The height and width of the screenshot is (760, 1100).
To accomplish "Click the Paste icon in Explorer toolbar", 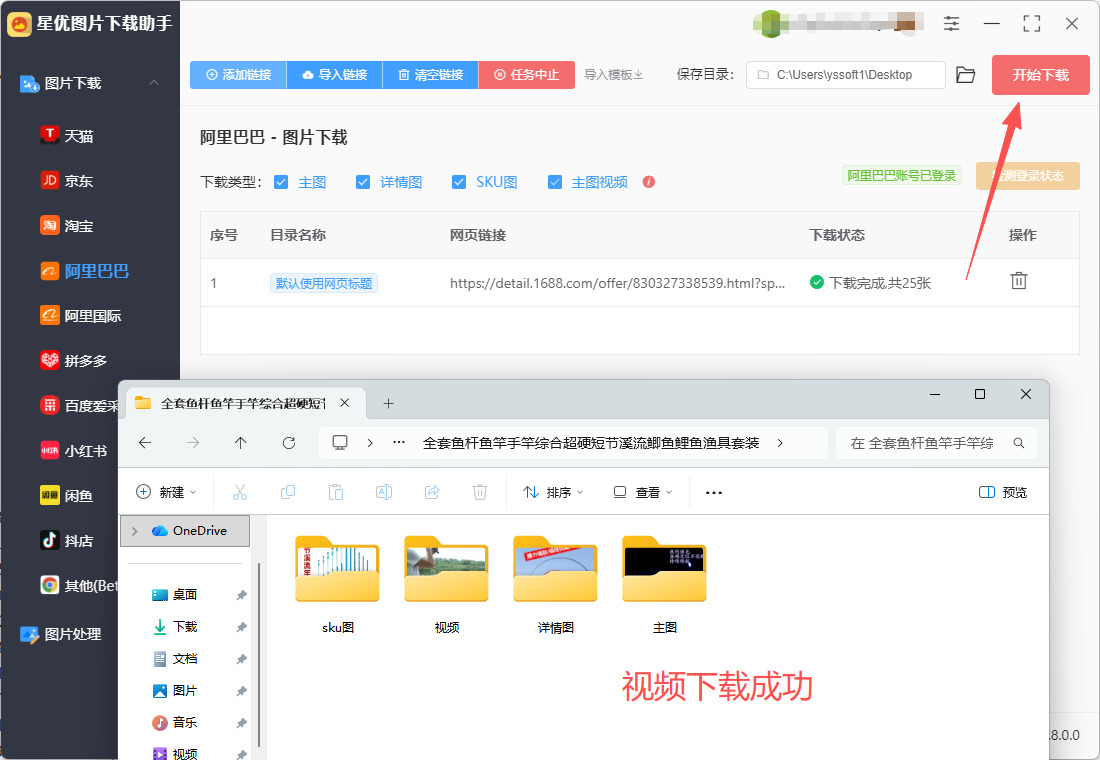I will pyautogui.click(x=336, y=492).
